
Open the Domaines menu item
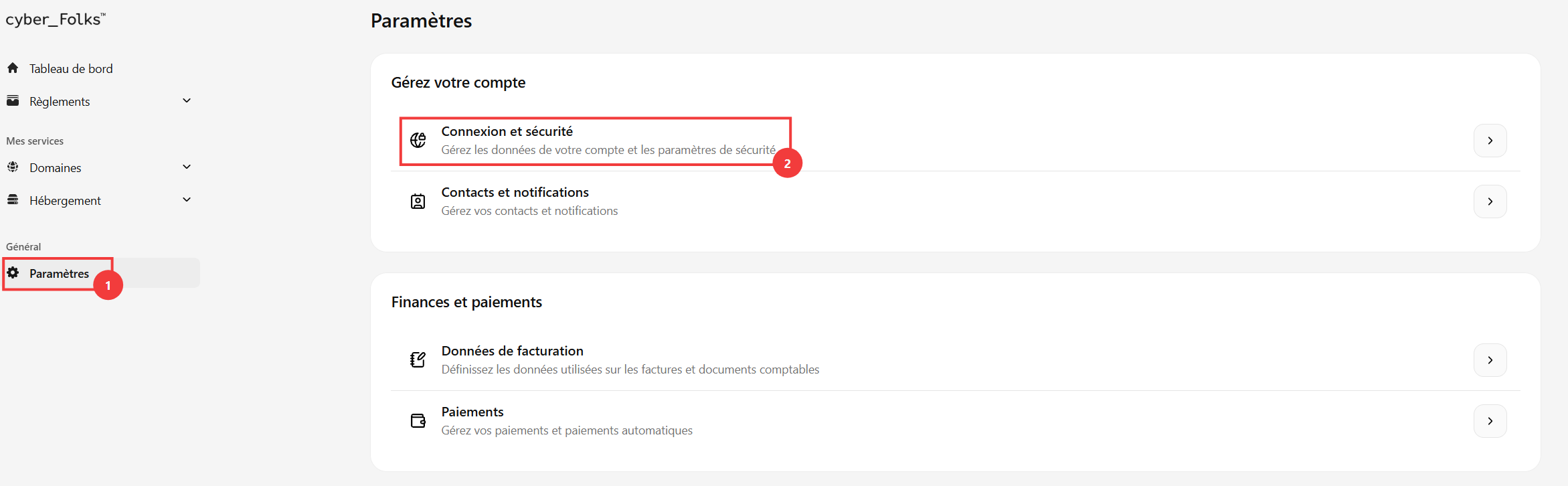[x=56, y=167]
